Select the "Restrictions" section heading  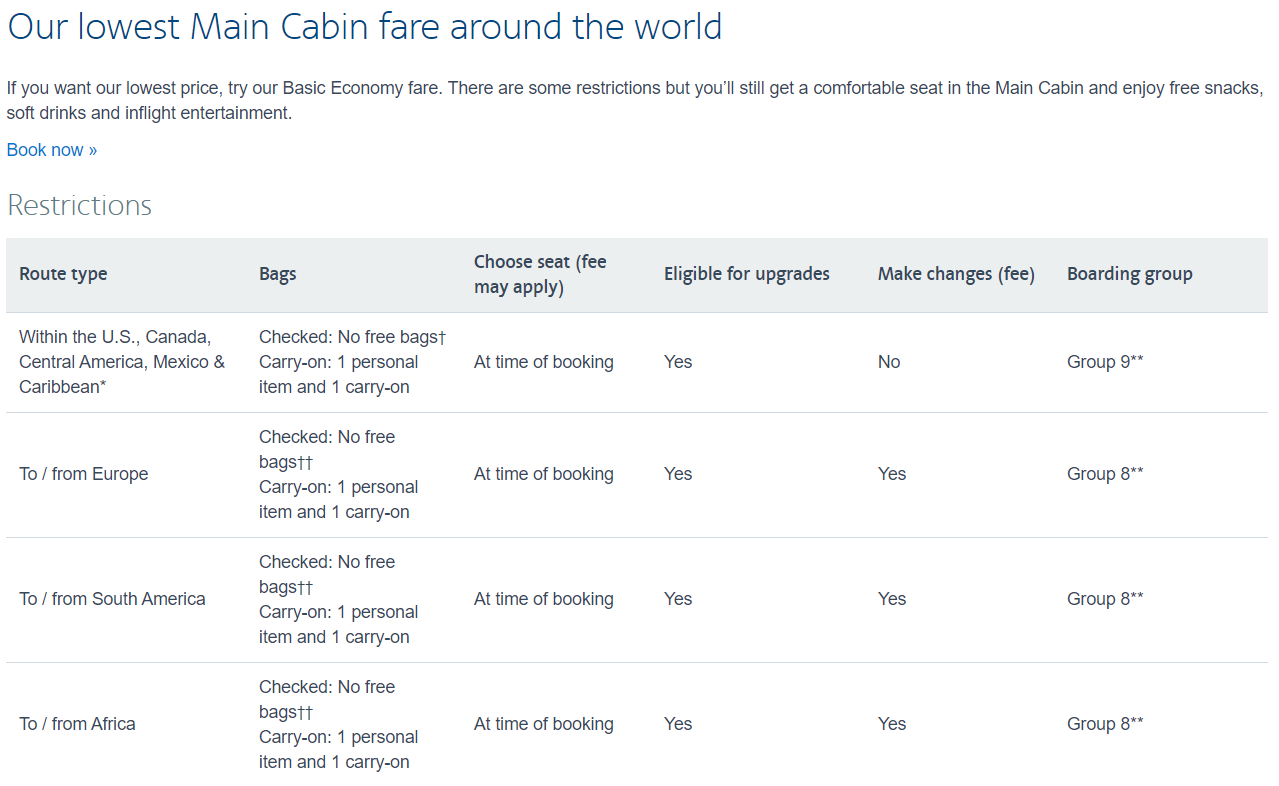pos(80,205)
